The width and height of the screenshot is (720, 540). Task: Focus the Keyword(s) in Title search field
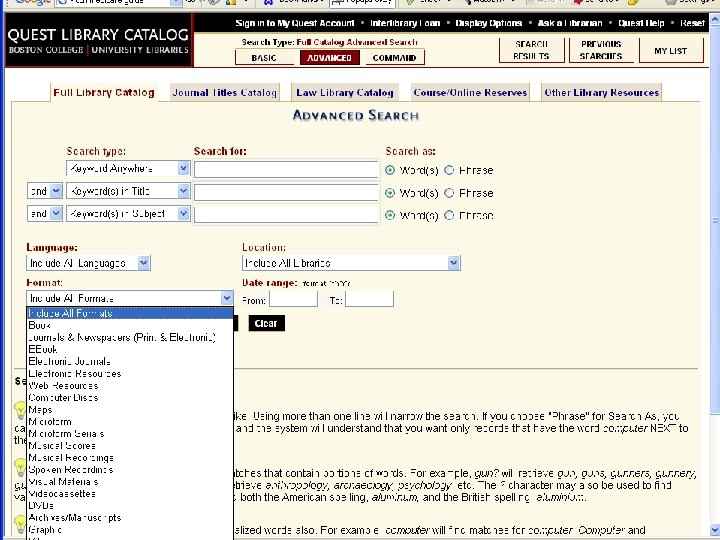[286, 192]
